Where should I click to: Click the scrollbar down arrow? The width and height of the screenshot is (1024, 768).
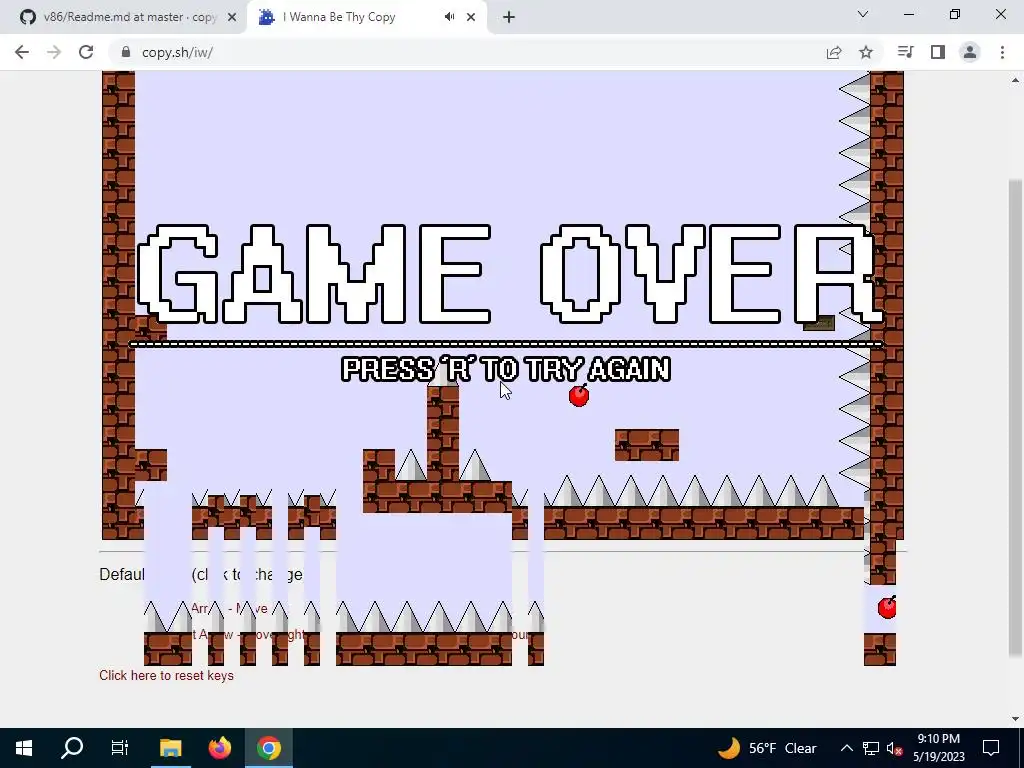click(x=1015, y=719)
